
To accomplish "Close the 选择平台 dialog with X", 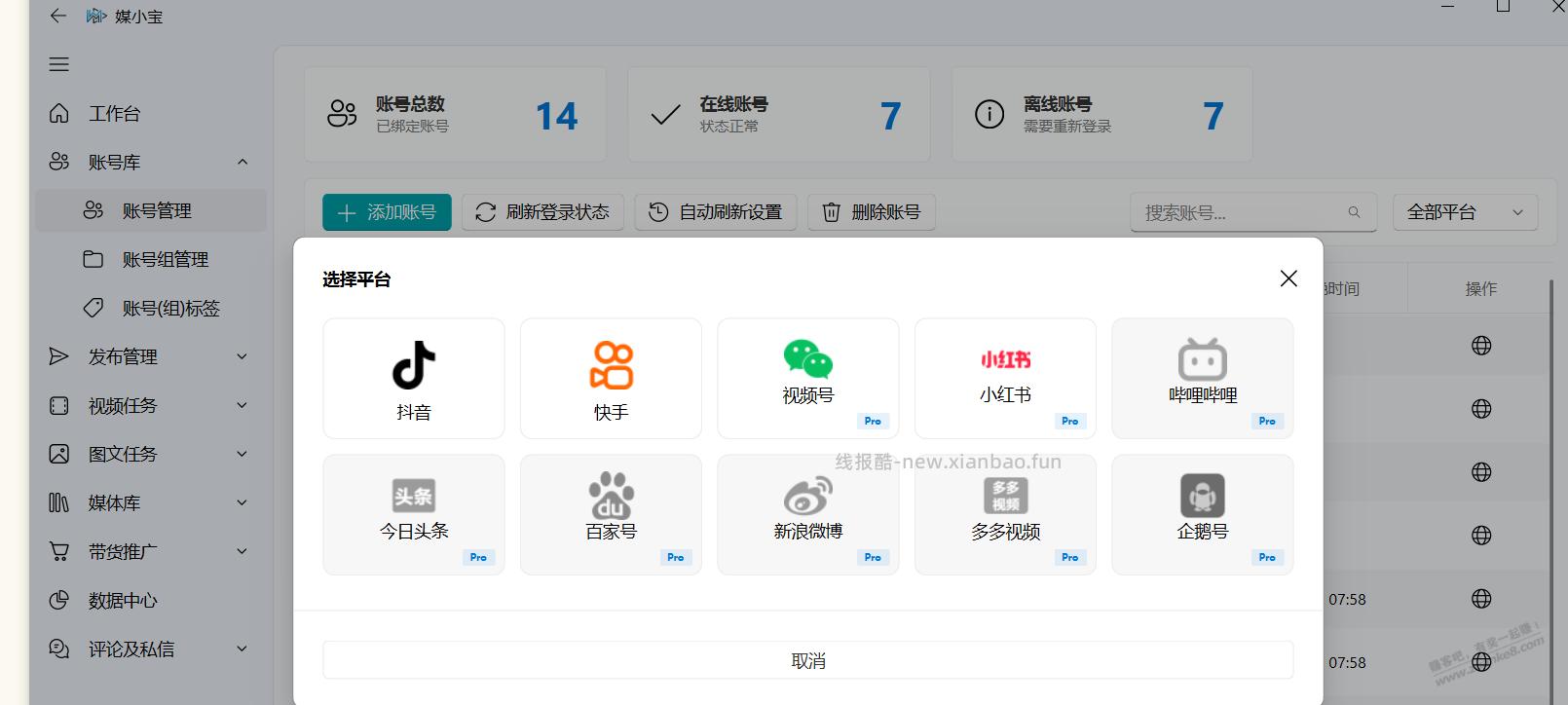I will click(1288, 278).
